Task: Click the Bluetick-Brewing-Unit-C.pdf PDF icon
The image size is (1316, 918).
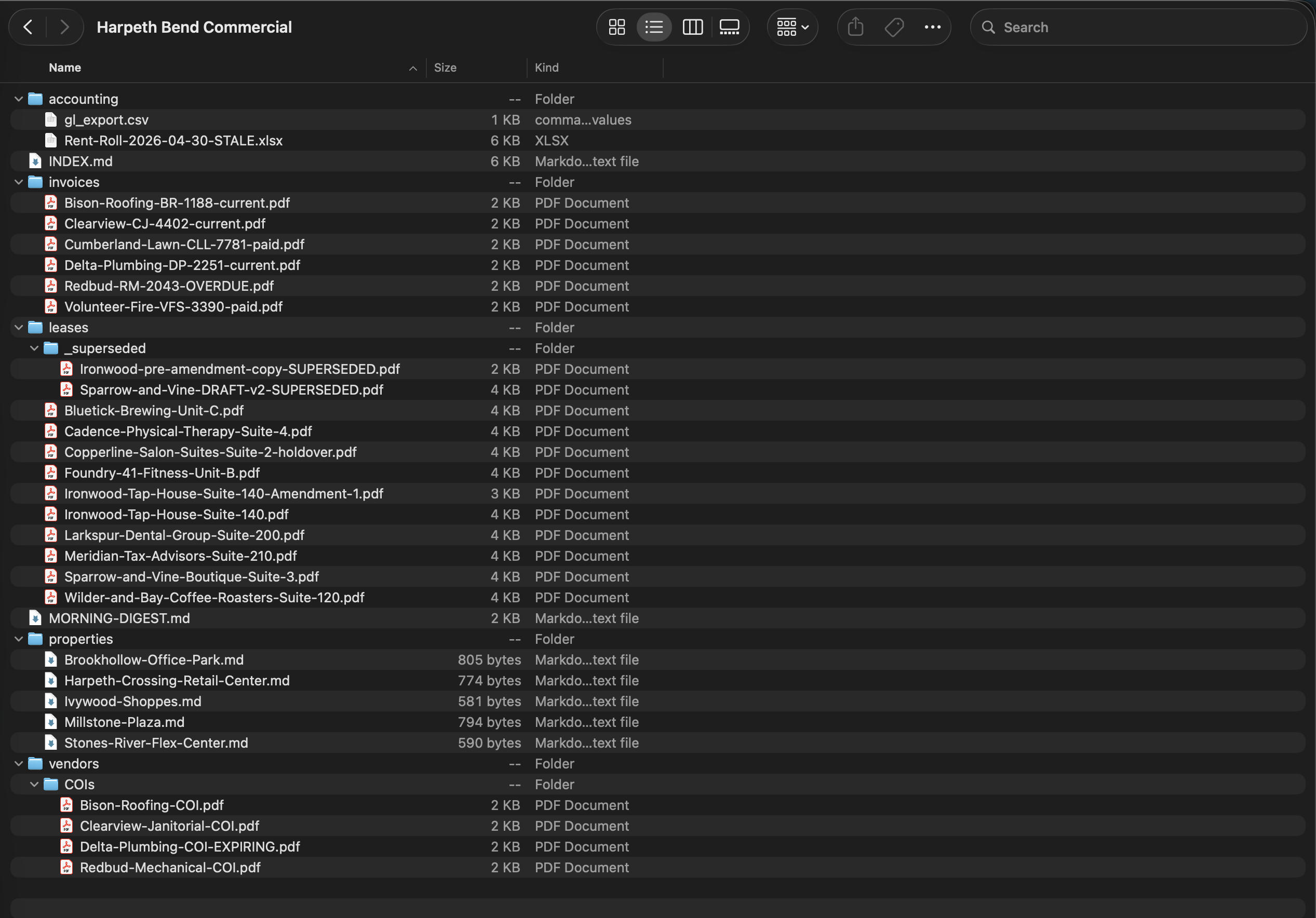Action: (x=51, y=411)
